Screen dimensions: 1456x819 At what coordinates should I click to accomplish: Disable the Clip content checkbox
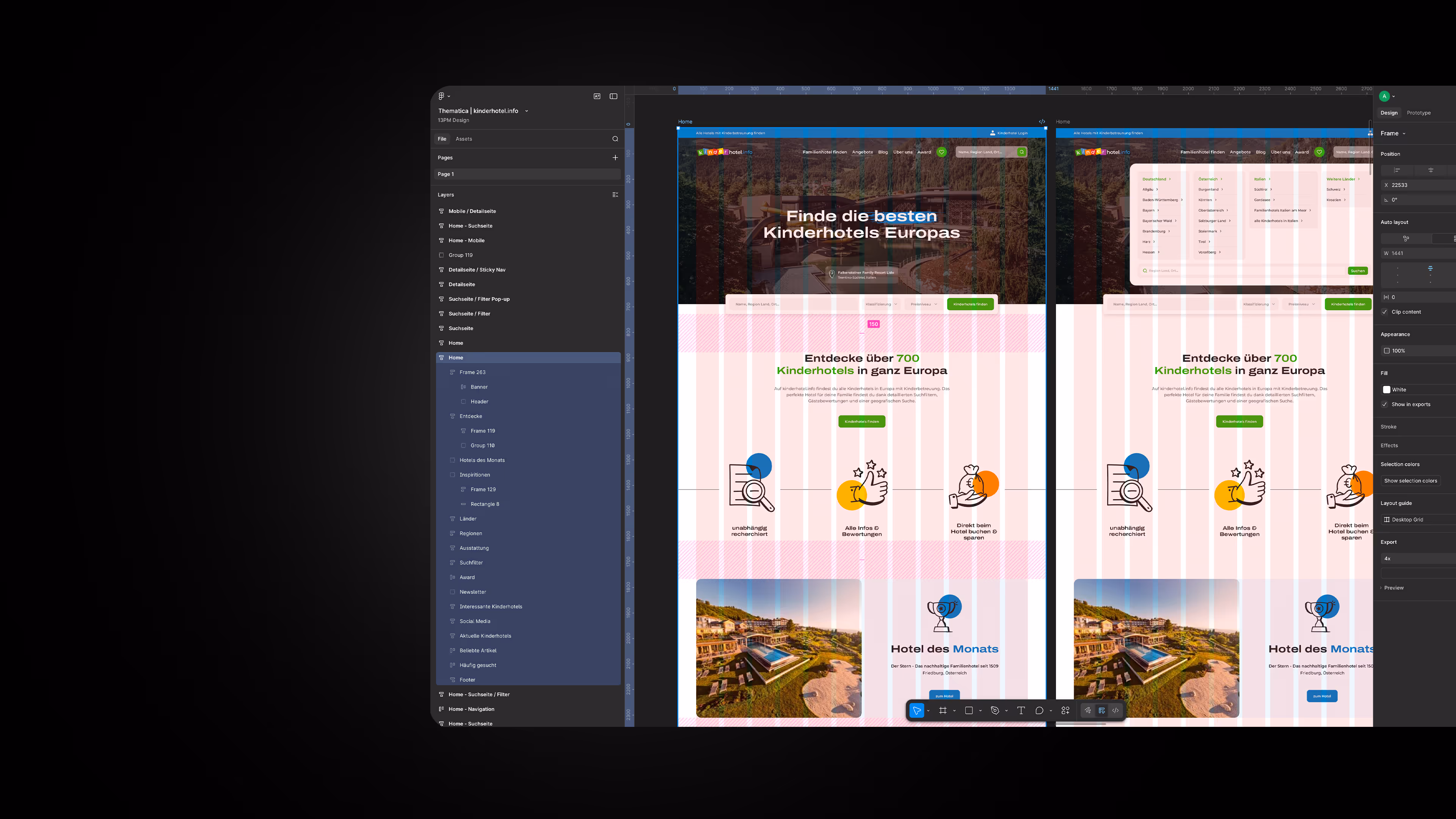[1385, 311]
